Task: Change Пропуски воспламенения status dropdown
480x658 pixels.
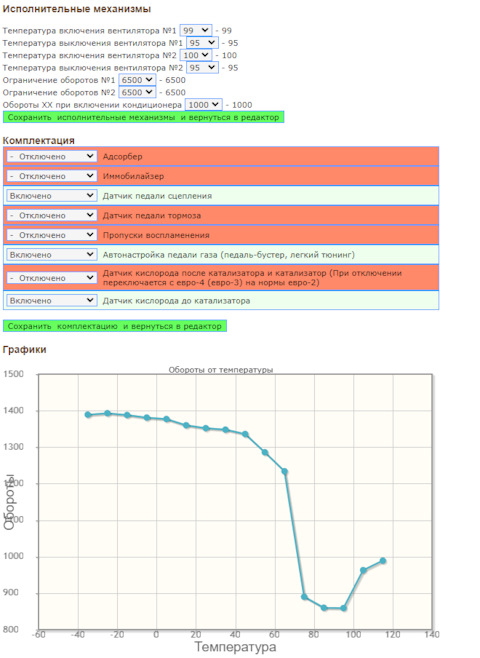Action: click(52, 235)
